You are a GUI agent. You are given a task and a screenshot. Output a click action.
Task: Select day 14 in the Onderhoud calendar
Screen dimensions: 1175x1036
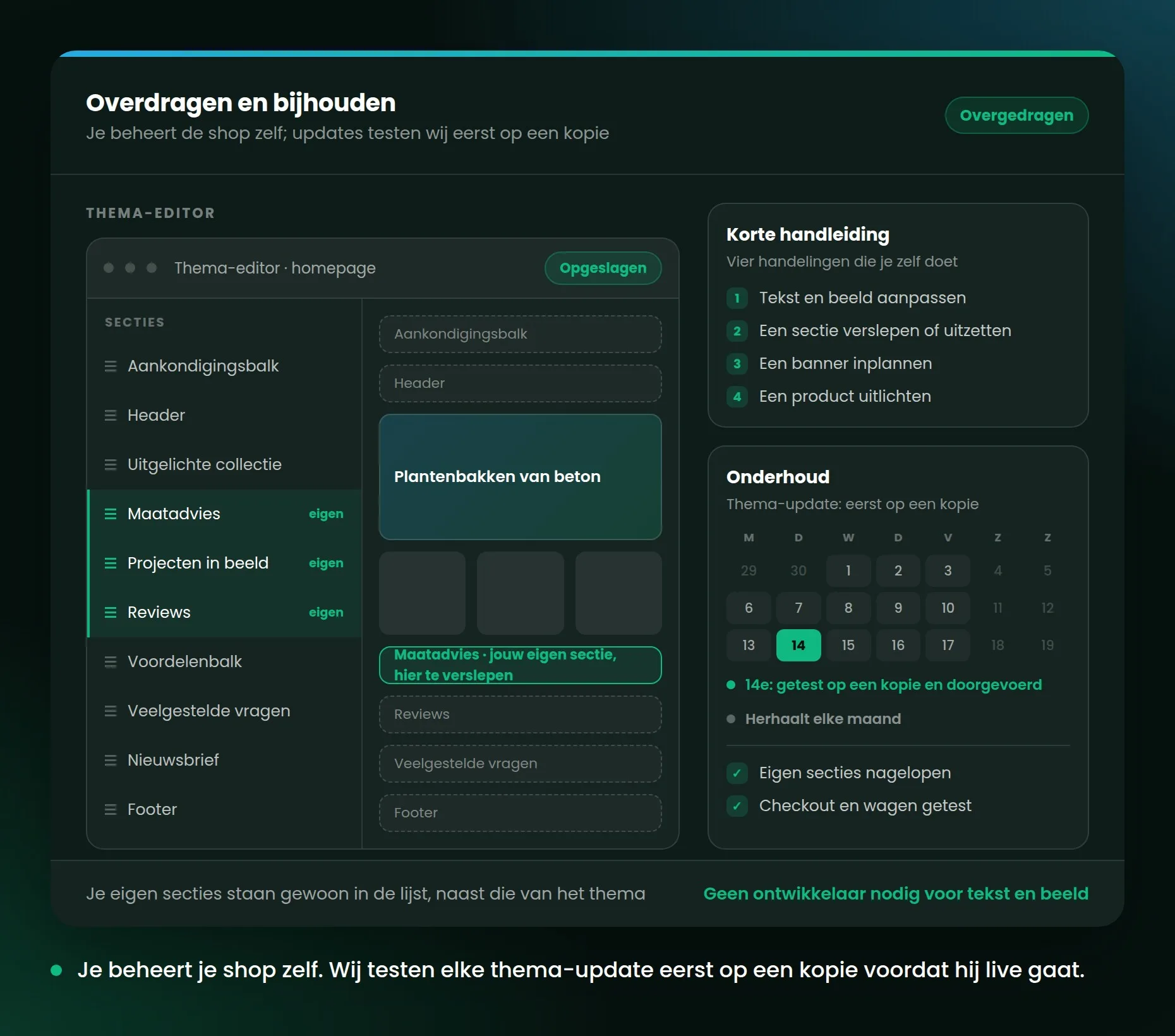pyautogui.click(x=798, y=646)
